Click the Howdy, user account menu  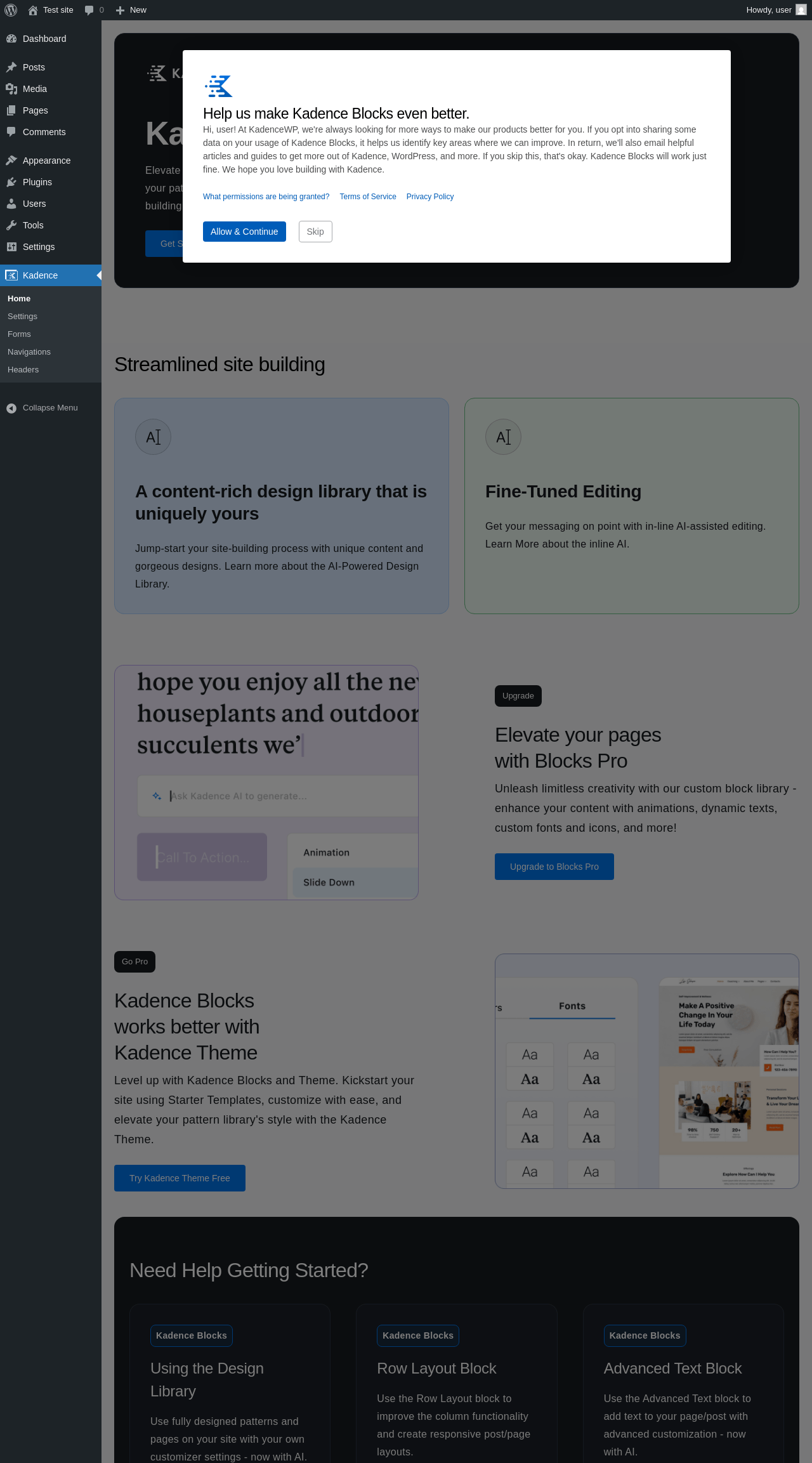(x=776, y=10)
